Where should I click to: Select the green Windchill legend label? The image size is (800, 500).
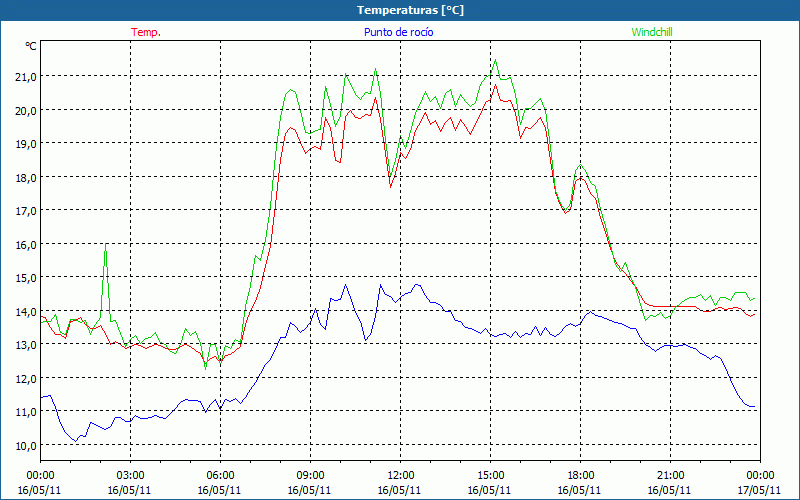652,32
